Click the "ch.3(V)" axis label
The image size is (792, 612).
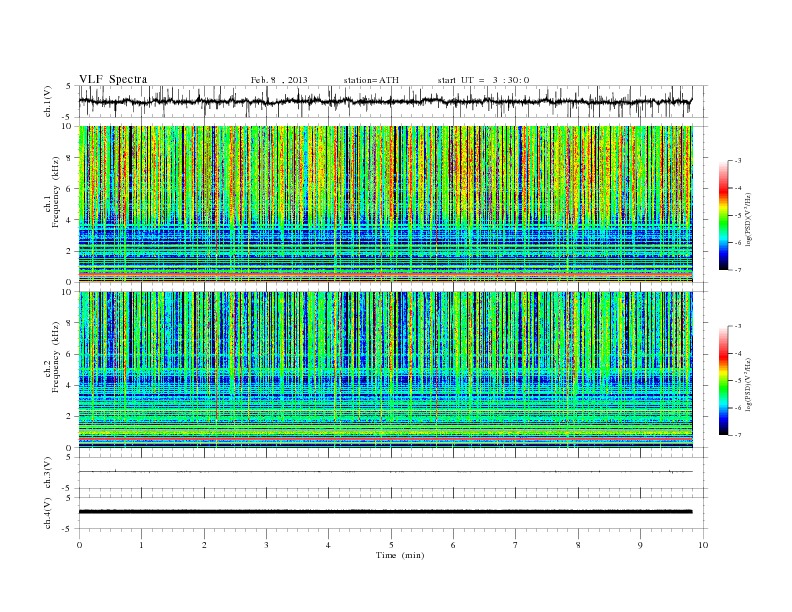click(x=48, y=473)
